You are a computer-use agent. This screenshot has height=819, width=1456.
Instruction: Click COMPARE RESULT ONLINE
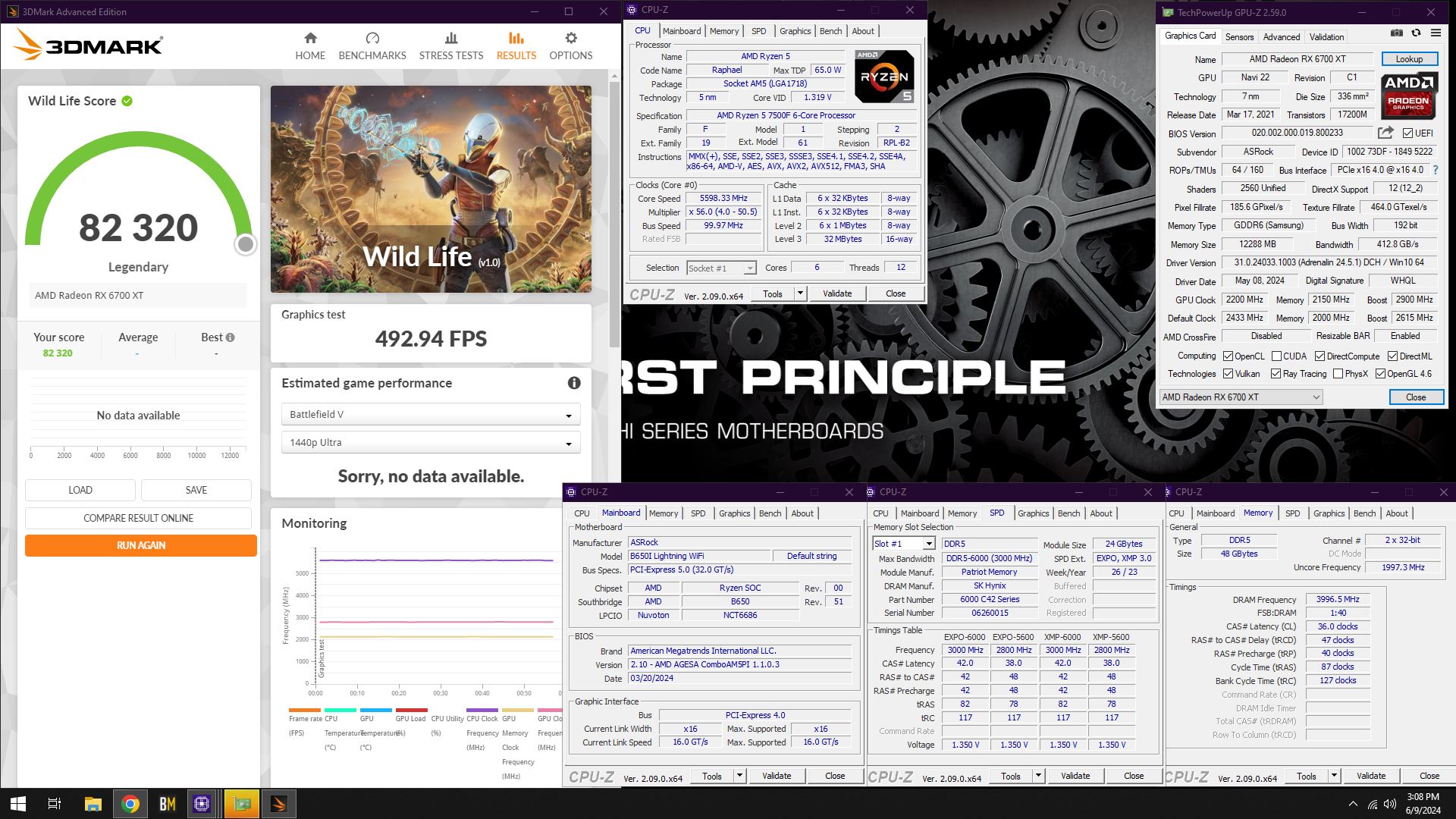(138, 518)
